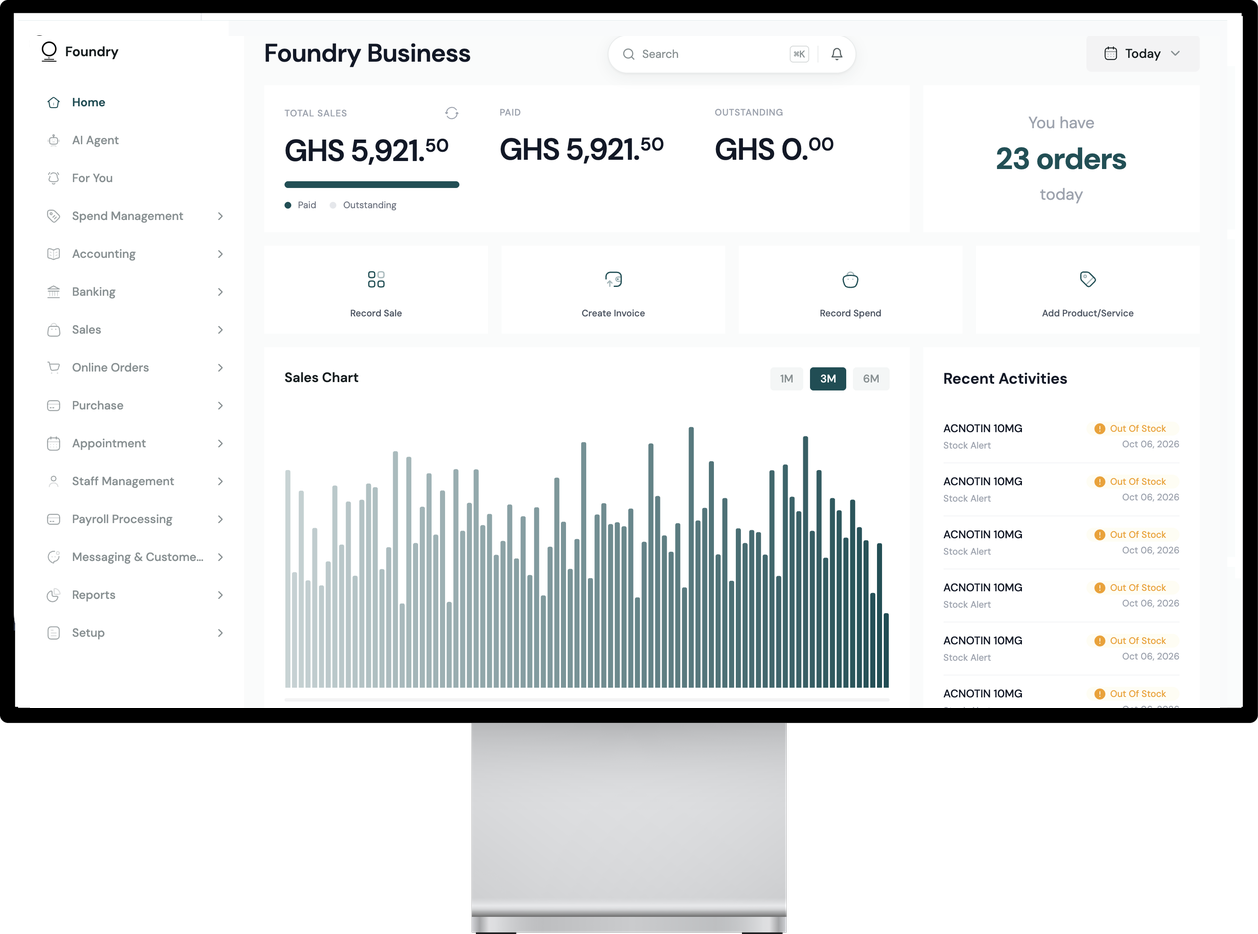Expand Purchase submenu chevron
This screenshot has width=1258, height=934.
(x=220, y=405)
